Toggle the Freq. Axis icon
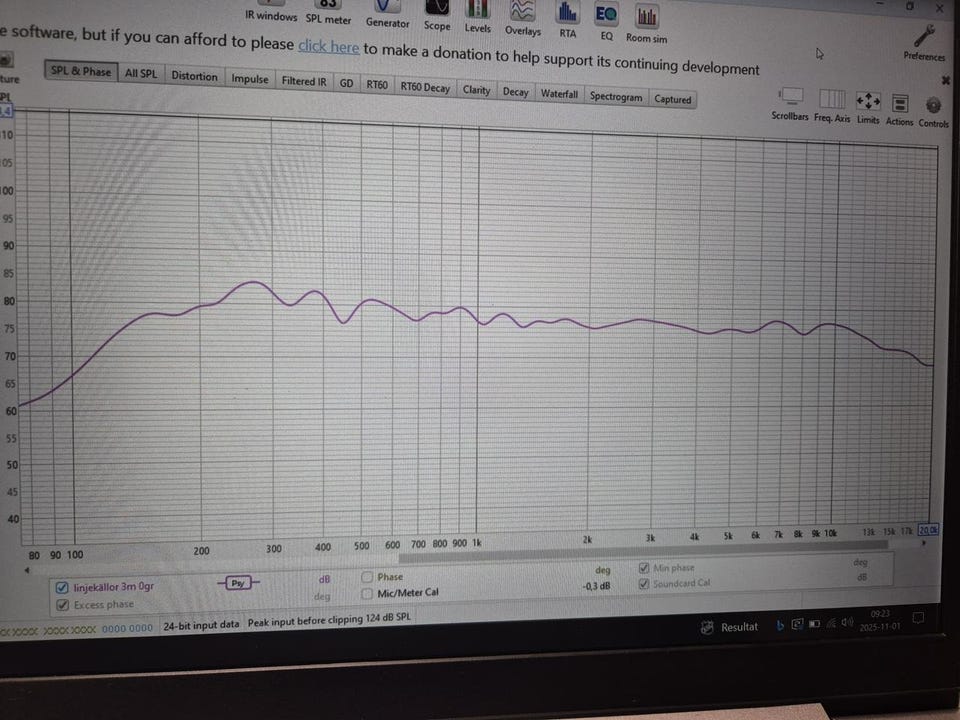Image resolution: width=960 pixels, height=720 pixels. 832,99
